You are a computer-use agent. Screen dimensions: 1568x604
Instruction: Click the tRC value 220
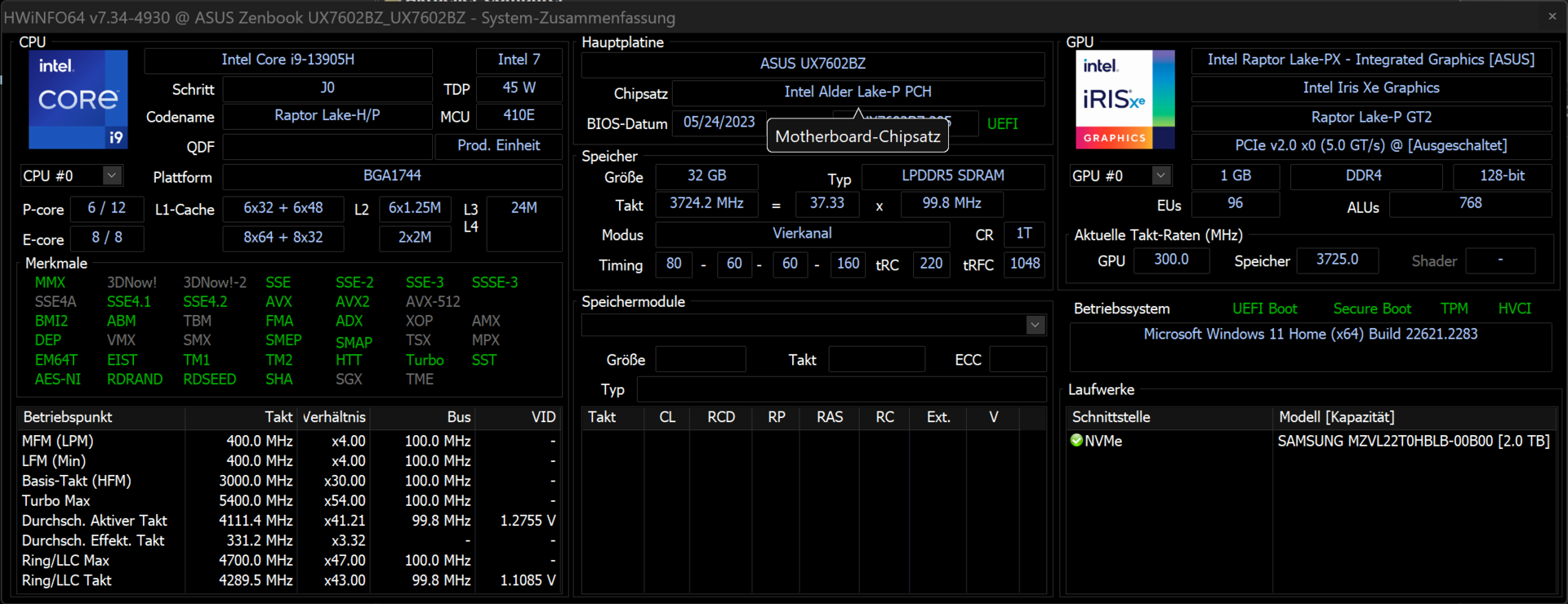[931, 264]
